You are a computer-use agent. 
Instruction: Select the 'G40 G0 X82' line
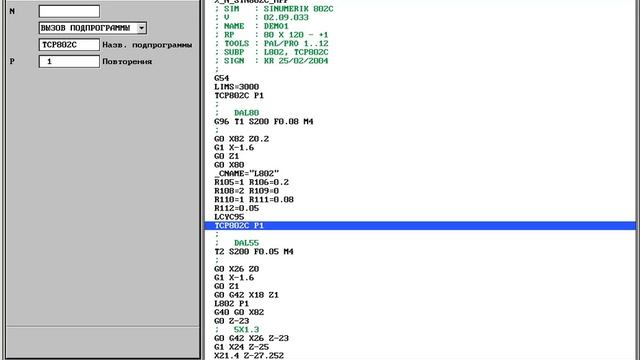pos(239,312)
